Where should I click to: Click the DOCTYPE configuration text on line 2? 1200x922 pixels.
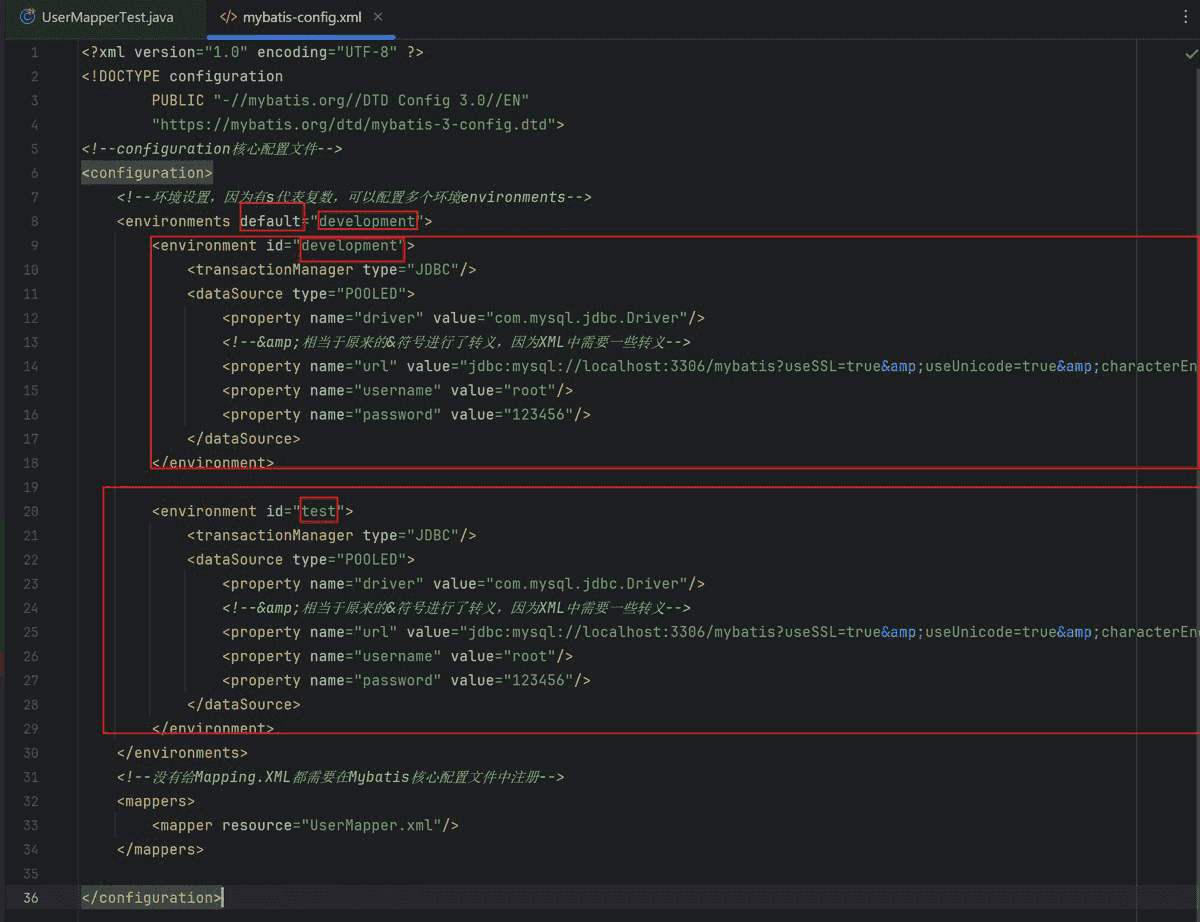coord(182,76)
